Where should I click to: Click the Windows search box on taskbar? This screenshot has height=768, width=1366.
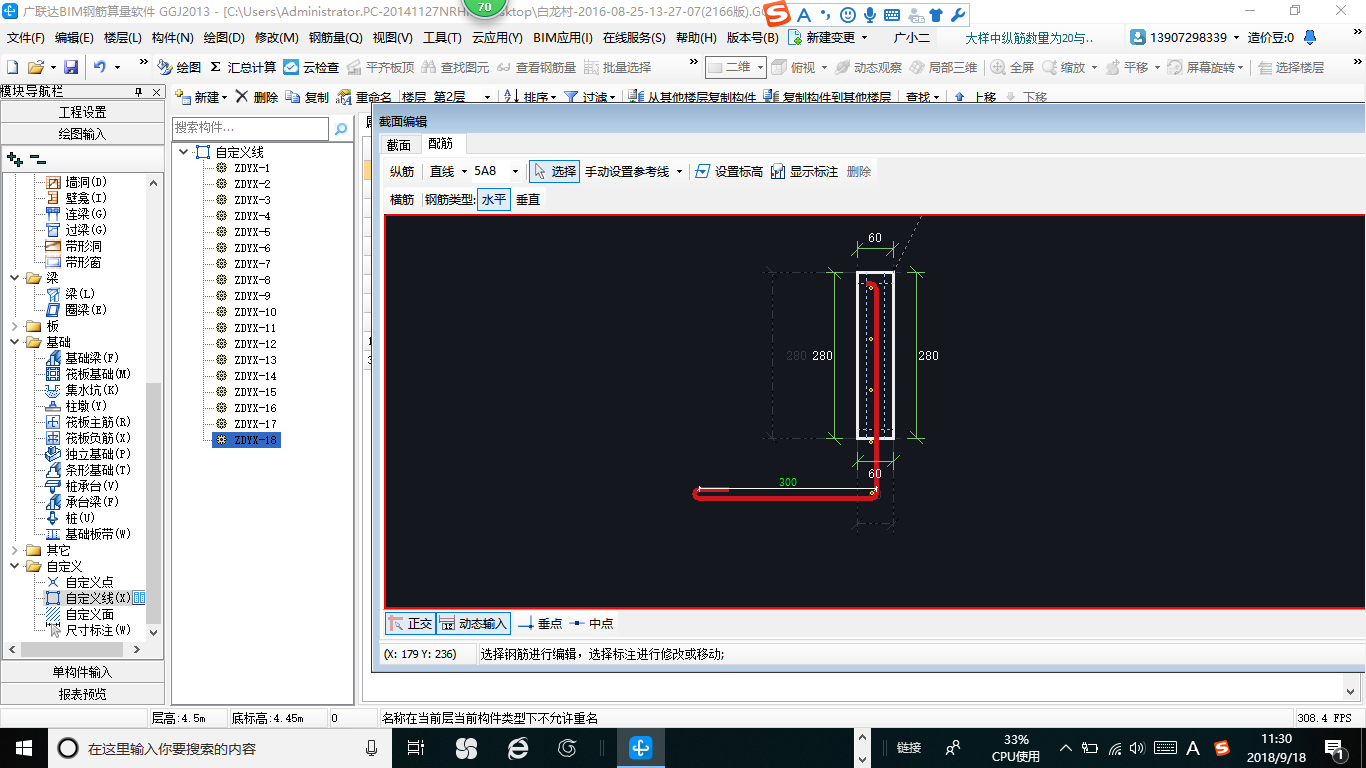click(219, 748)
